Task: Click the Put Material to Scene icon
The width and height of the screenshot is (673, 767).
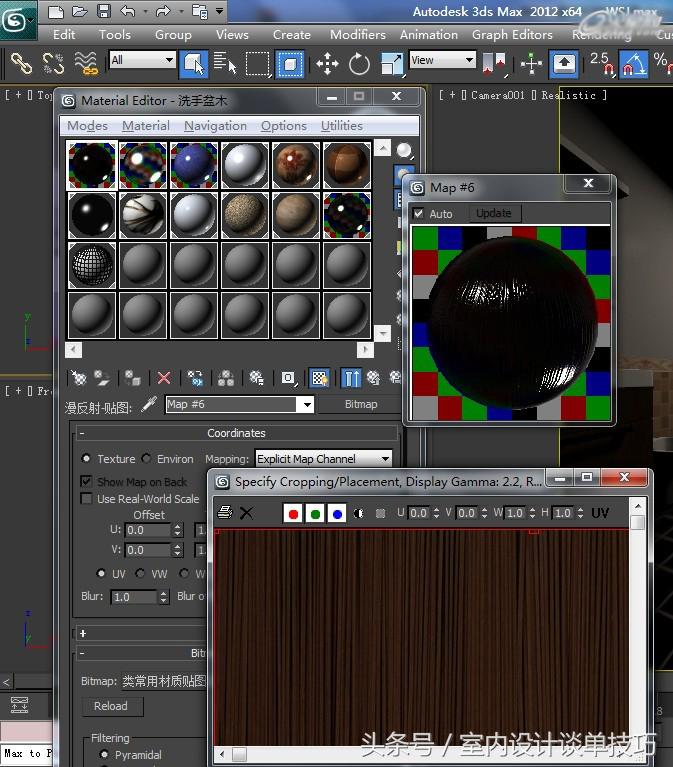Action: 102,378
